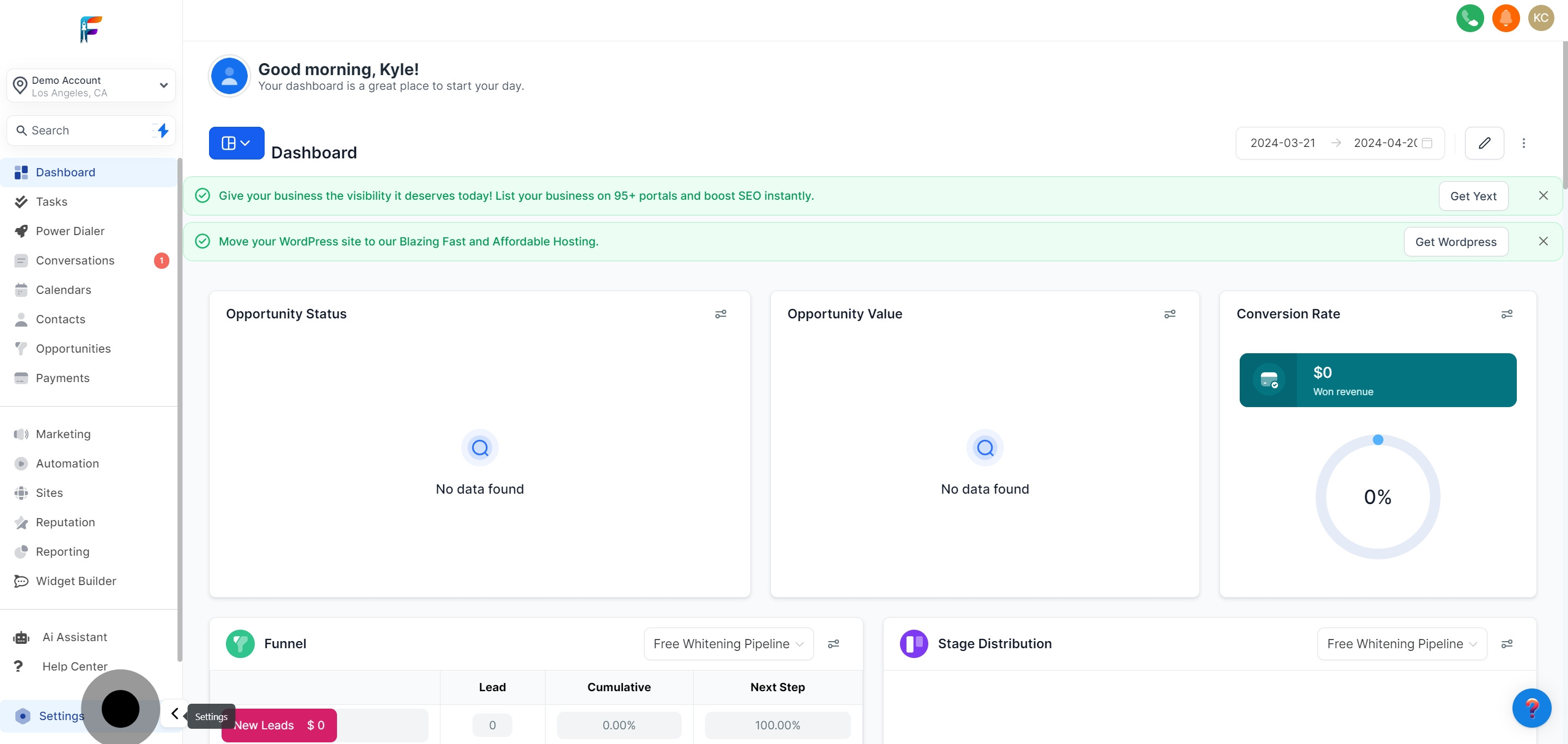
Task: Open the blue help question mark bubble
Action: click(1531, 708)
